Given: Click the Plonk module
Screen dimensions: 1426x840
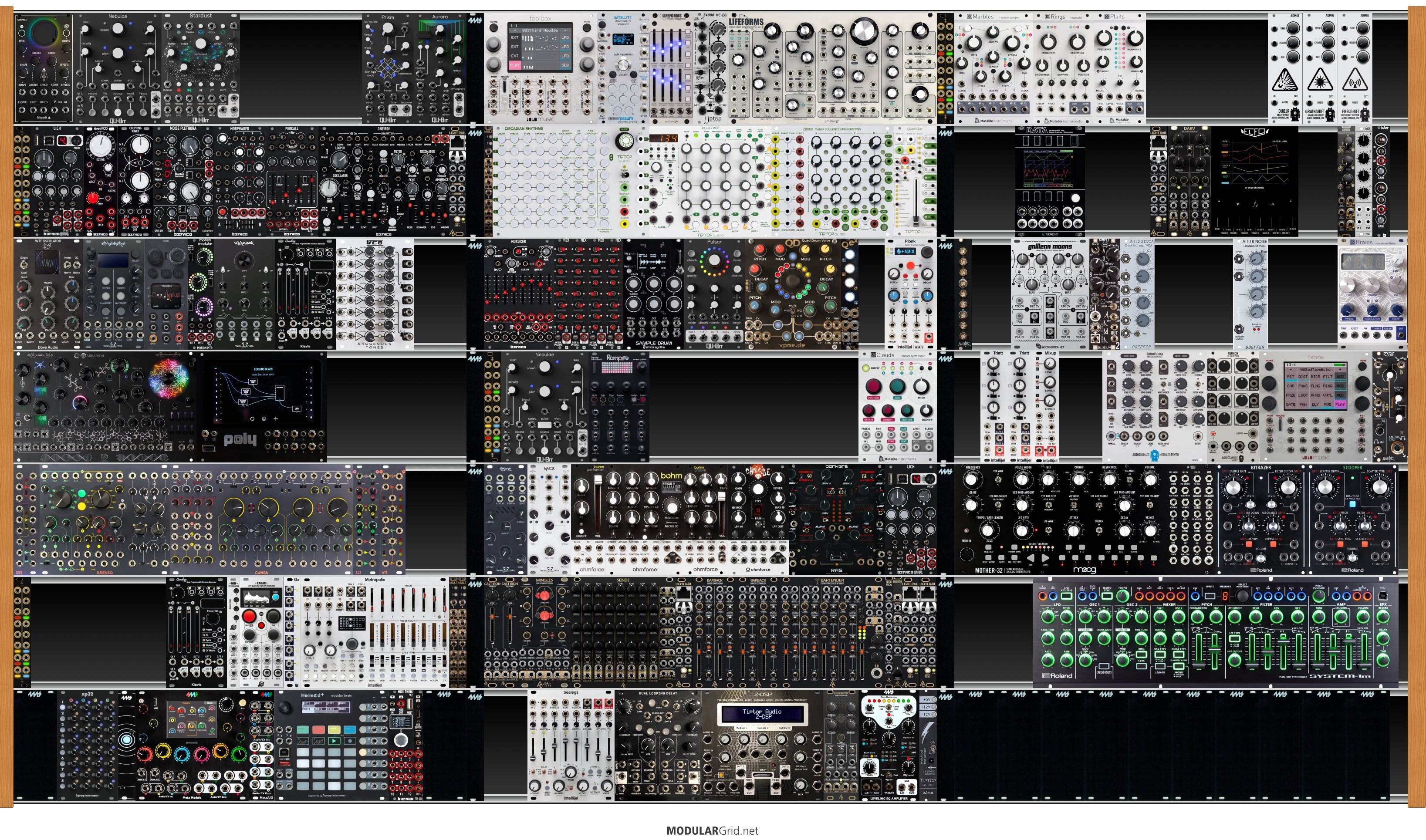Looking at the screenshot, I should [910, 294].
